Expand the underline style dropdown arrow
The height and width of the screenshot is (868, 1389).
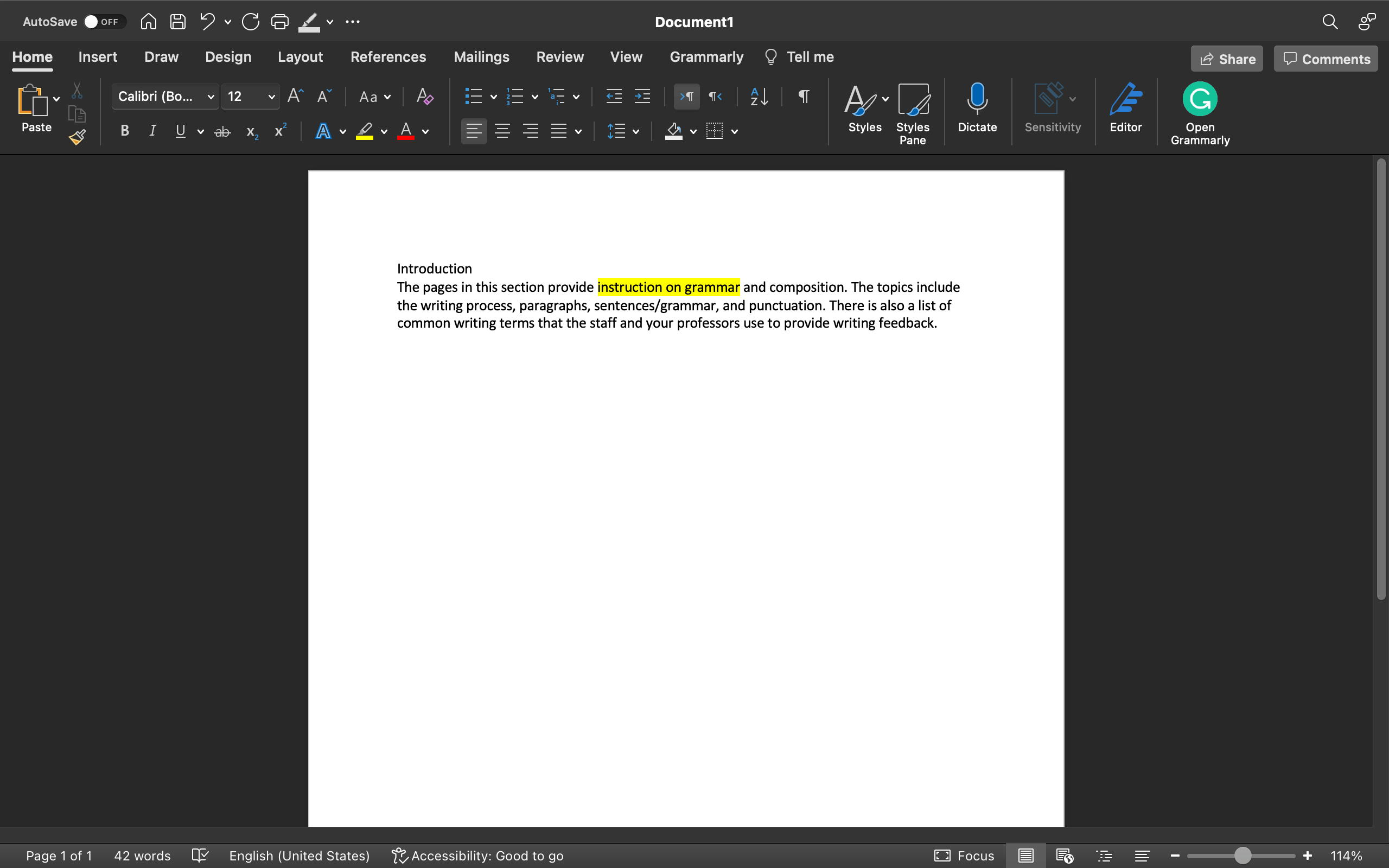pos(200,132)
